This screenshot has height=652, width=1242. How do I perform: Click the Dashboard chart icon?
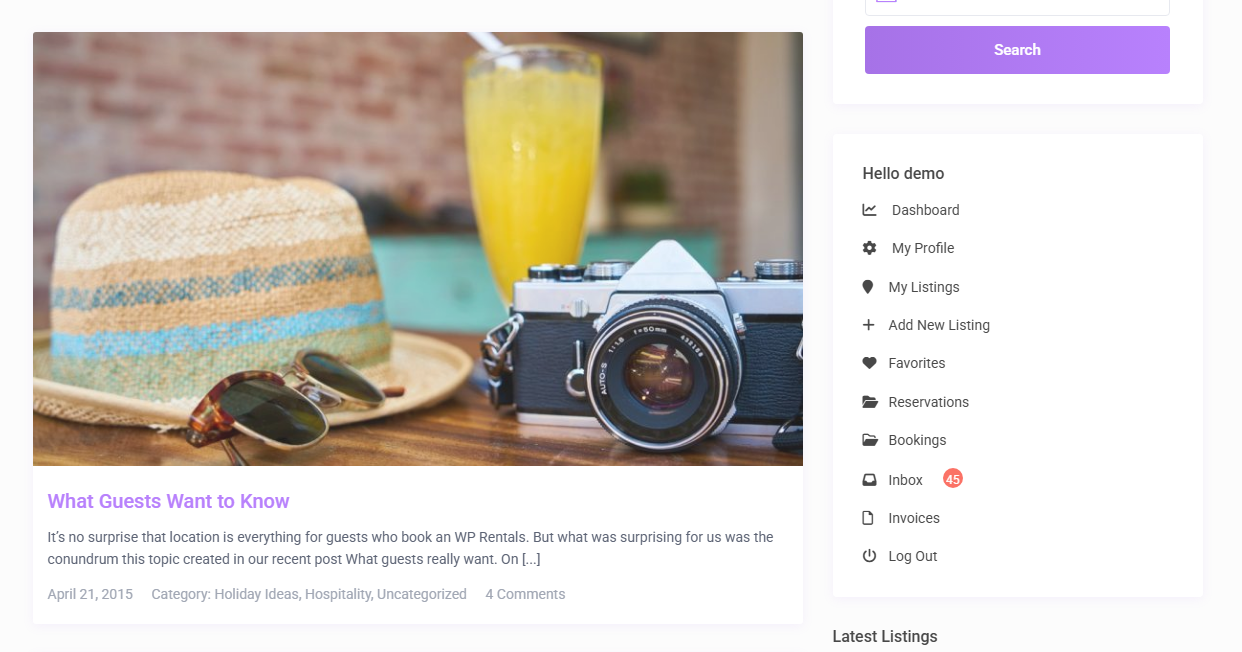[x=869, y=210]
